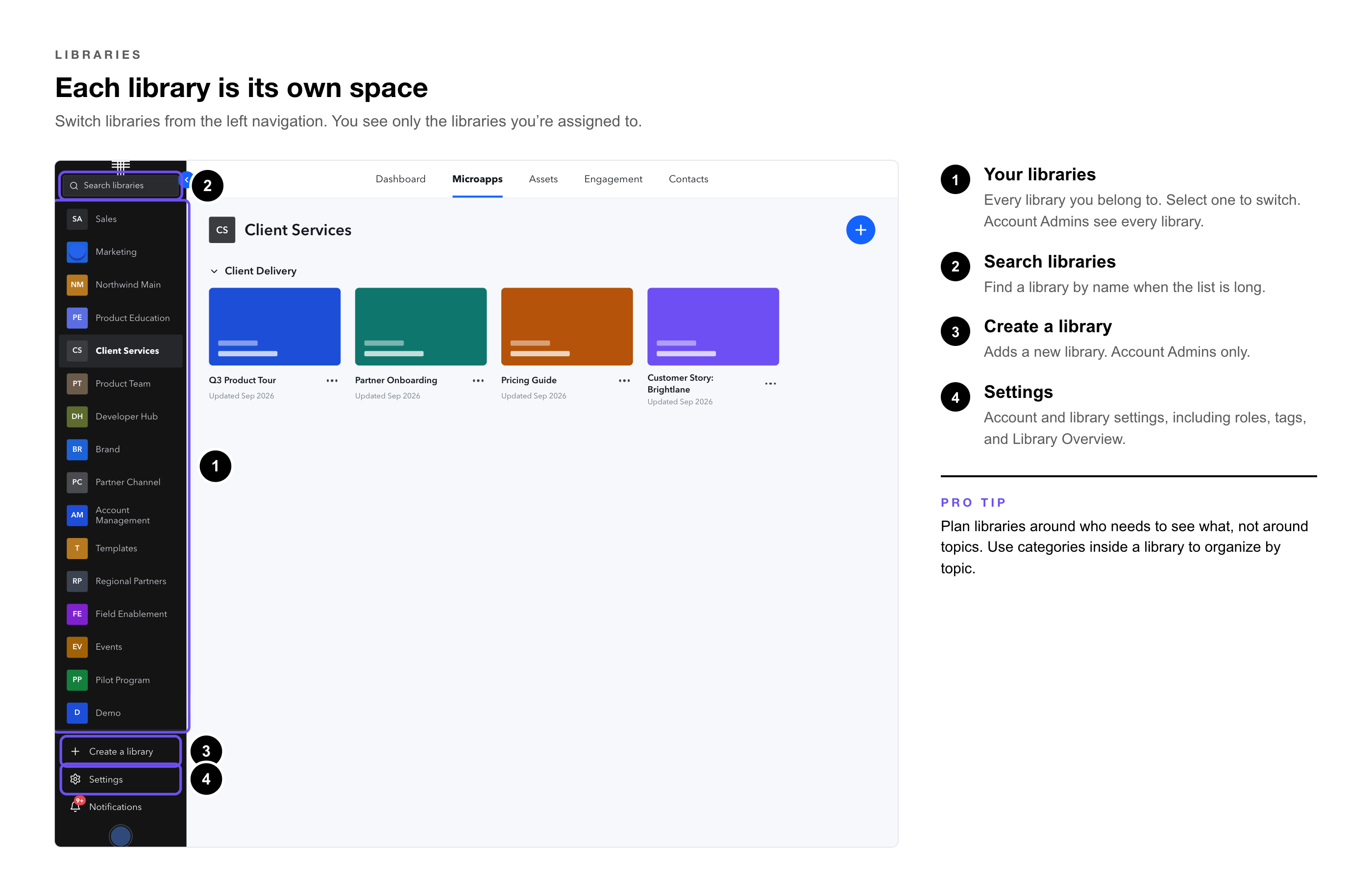Select the Microapps tab
Image resolution: width=1372 pixels, height=882 pixels.
pos(477,179)
